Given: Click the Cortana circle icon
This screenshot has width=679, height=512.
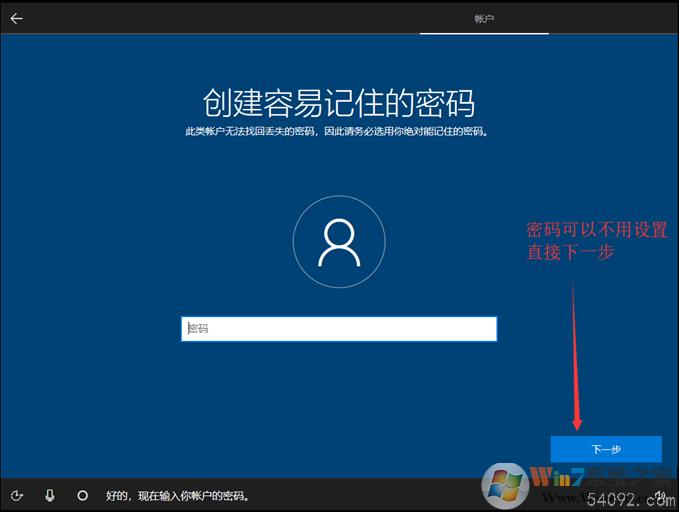Looking at the screenshot, I should [82, 495].
